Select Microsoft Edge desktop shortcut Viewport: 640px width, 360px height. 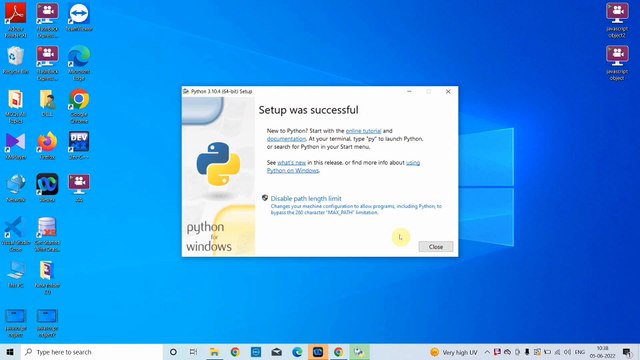coord(79,63)
